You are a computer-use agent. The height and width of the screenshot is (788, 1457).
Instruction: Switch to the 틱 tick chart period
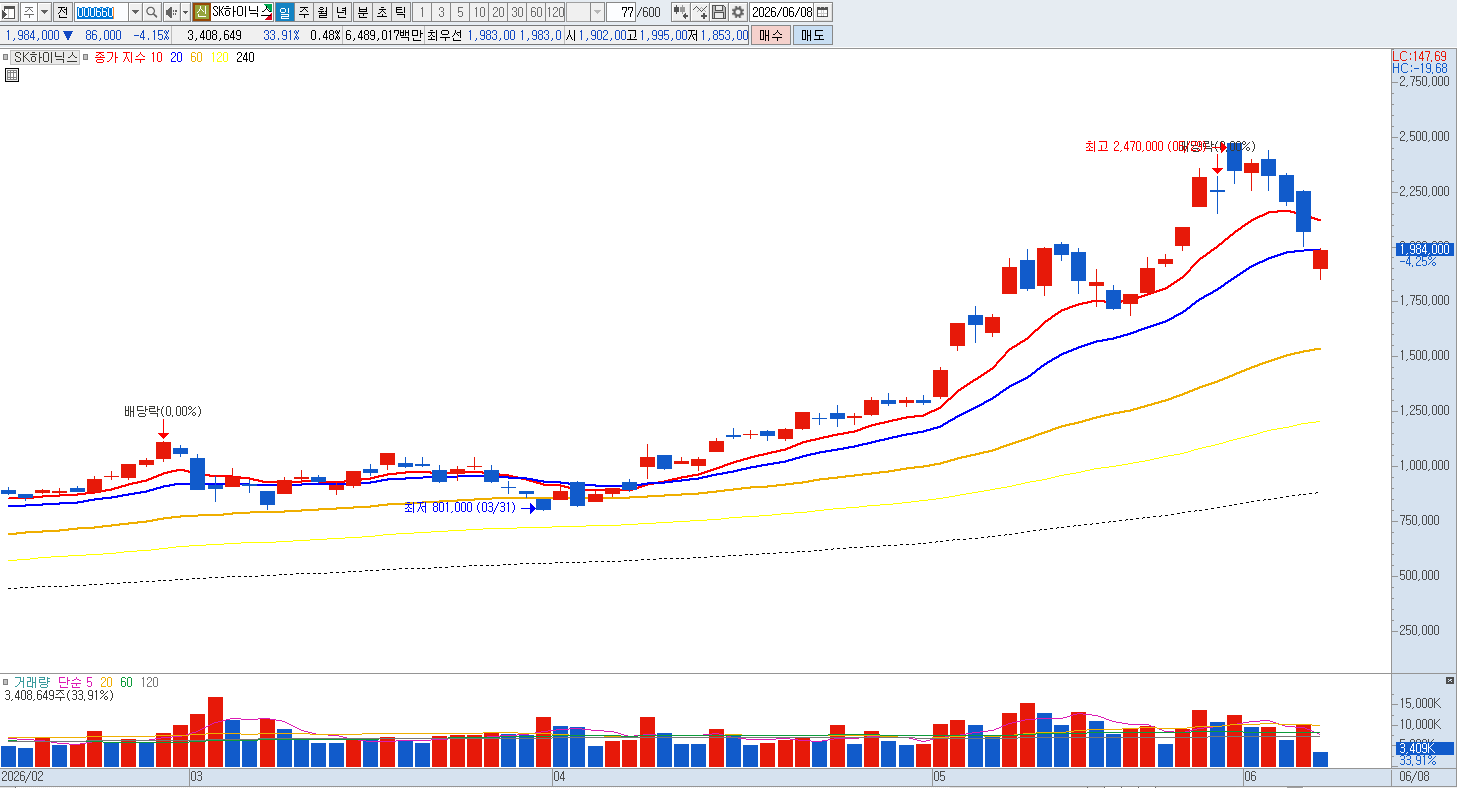tap(401, 12)
